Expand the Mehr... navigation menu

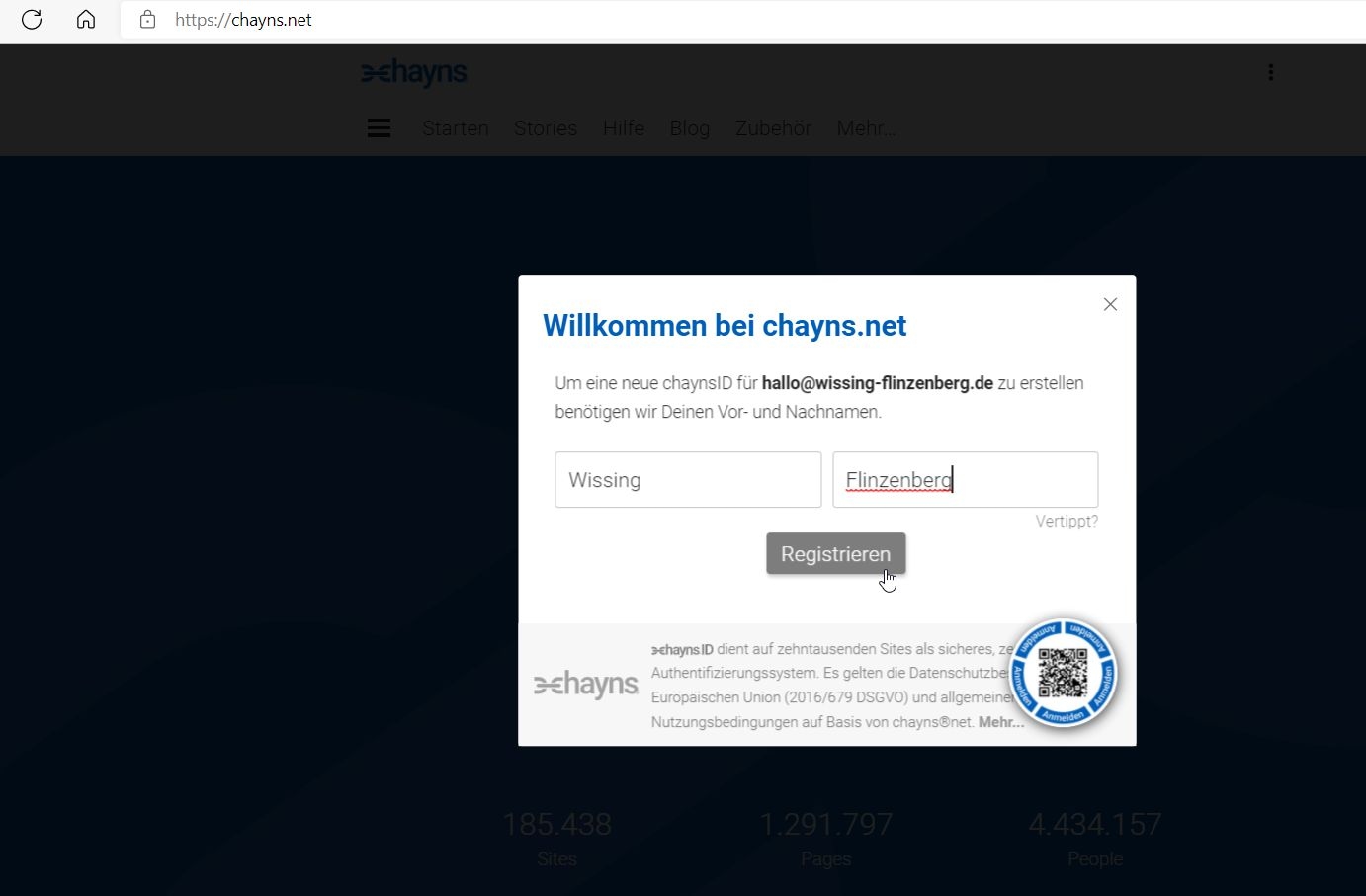[866, 128]
